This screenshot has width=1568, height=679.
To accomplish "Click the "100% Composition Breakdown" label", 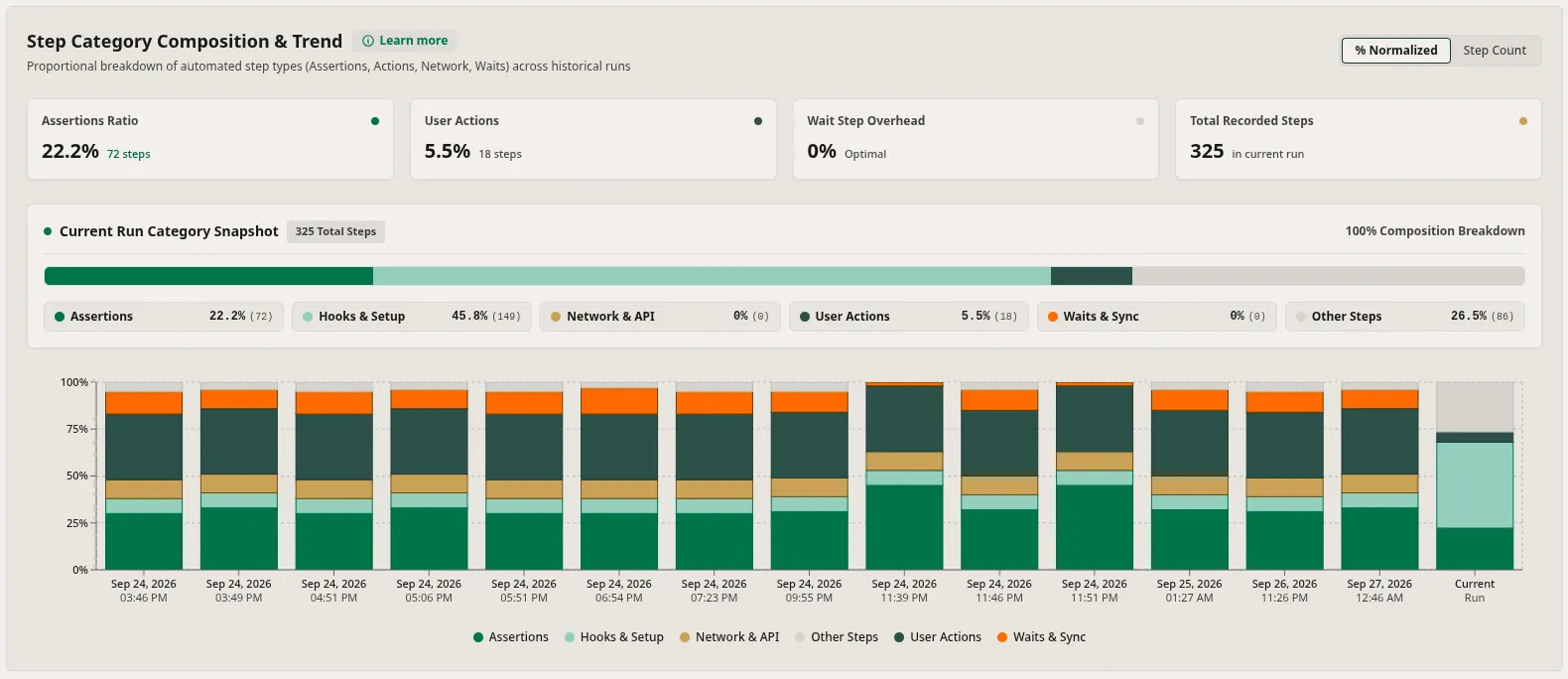I will (1435, 231).
